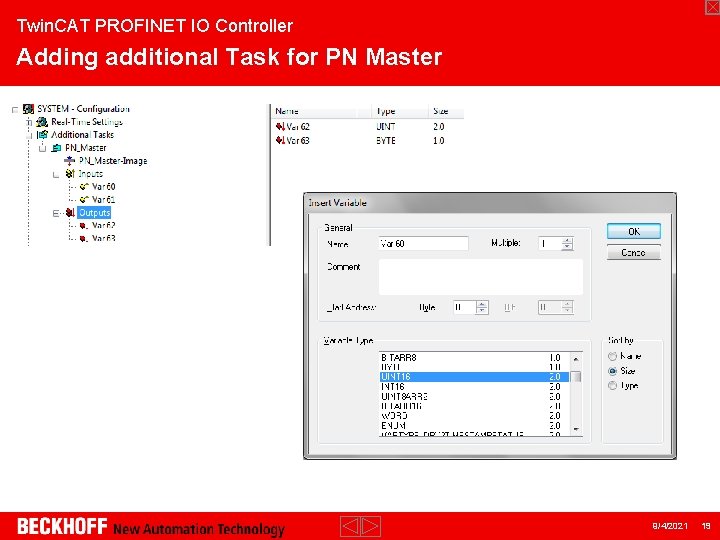The width and height of the screenshot is (720, 540).
Task: Click the Inputs folder icon
Action: pyautogui.click(x=70, y=174)
